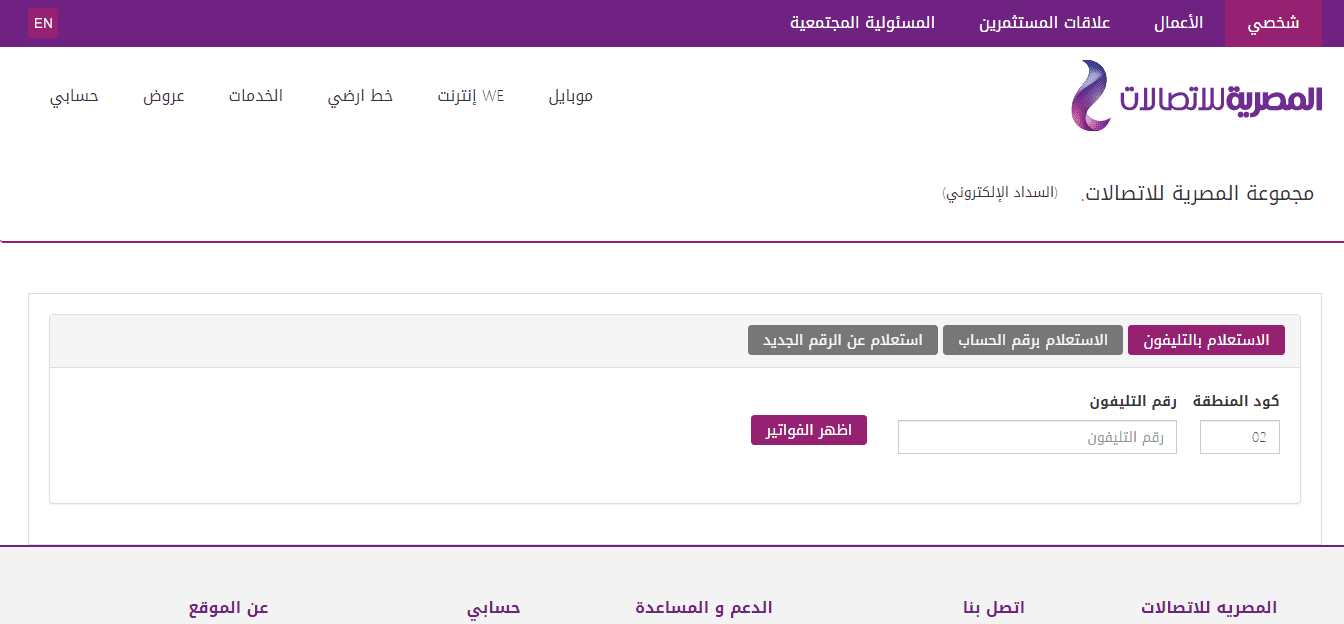
Task: Click the الدعم و المساعدة footer heading
Action: 704,607
